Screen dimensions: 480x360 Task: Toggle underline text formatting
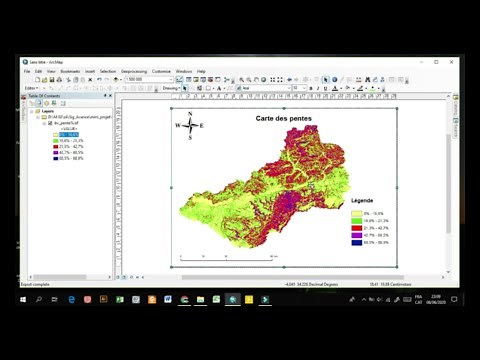coord(325,88)
